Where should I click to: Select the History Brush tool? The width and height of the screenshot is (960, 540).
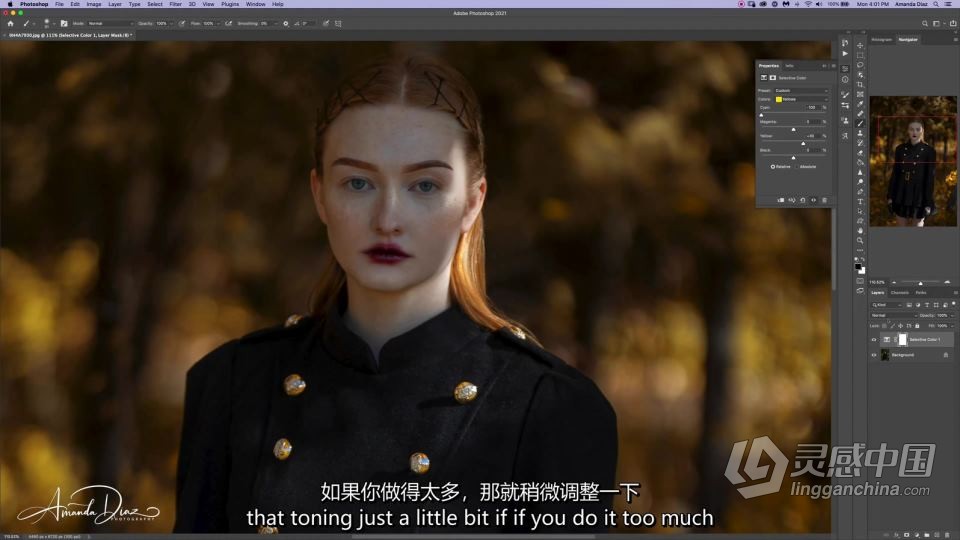coord(860,143)
